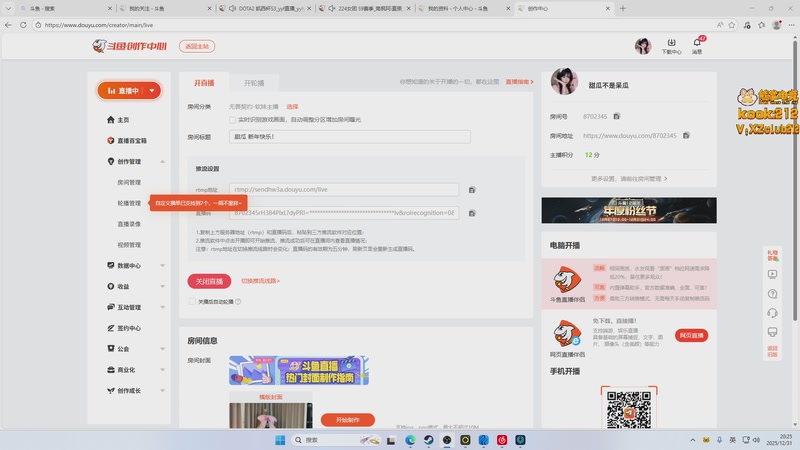
Task: Click 选择 to choose room category
Action: click(x=292, y=107)
